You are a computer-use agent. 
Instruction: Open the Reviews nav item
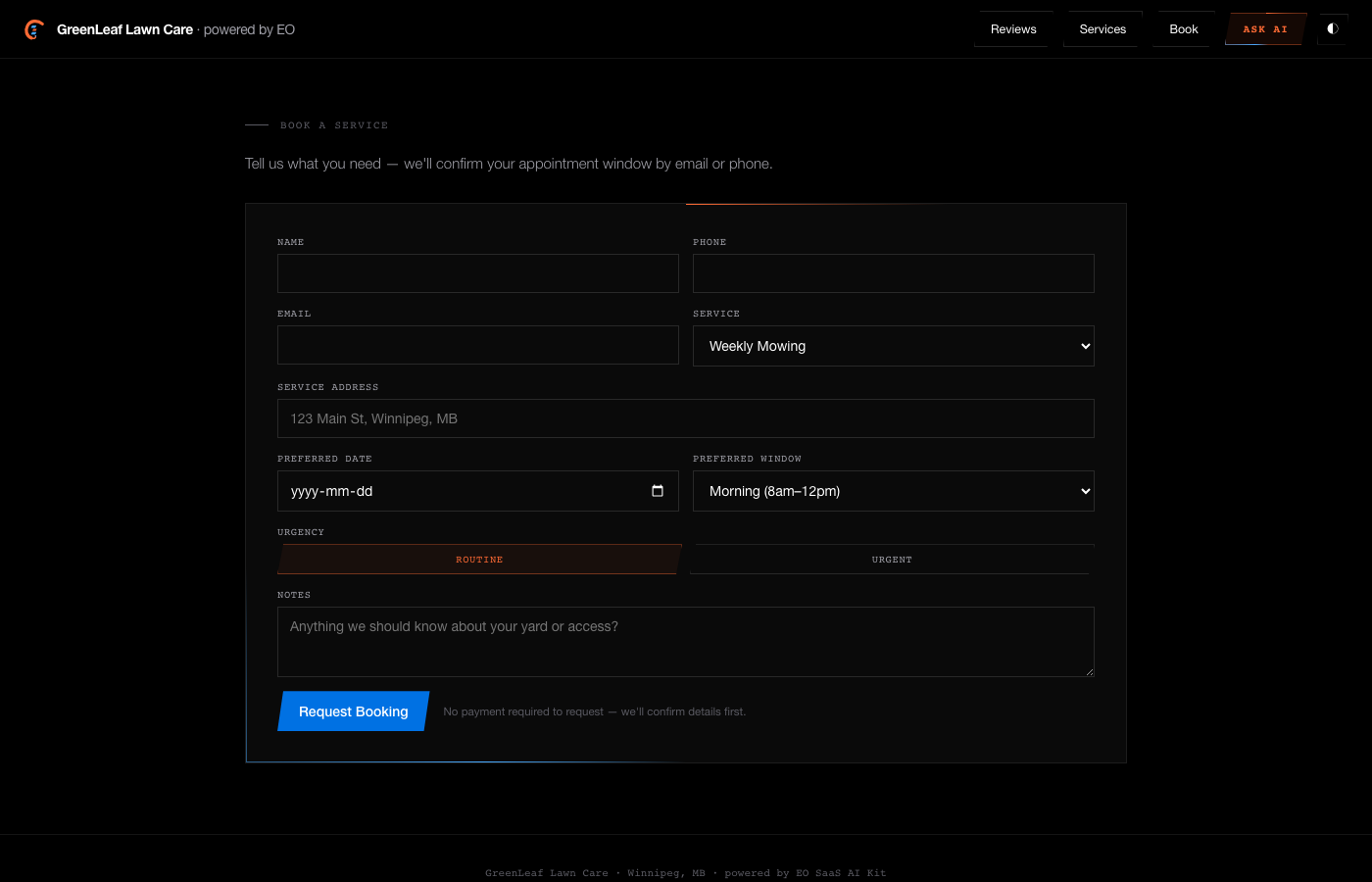click(x=1013, y=29)
